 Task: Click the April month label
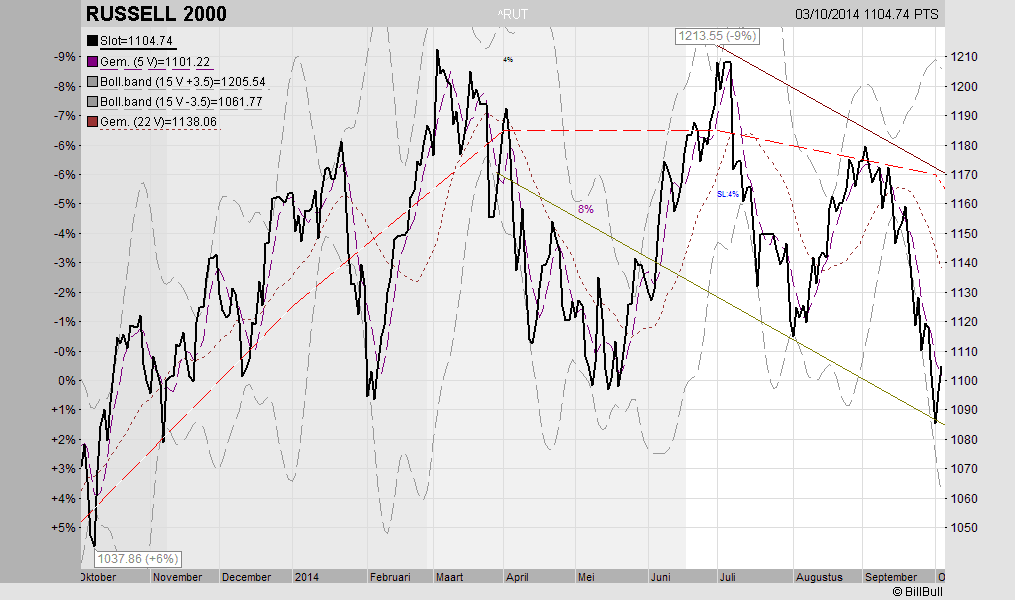[x=517, y=577]
